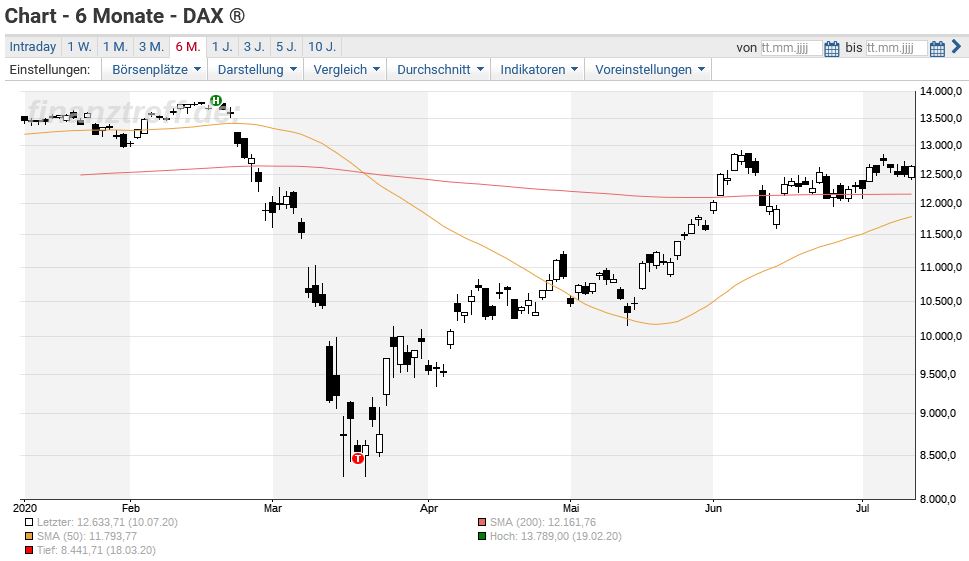Screen dimensions: 969x561
Task: Click the green Hoch legend swatch
Action: tap(482, 536)
